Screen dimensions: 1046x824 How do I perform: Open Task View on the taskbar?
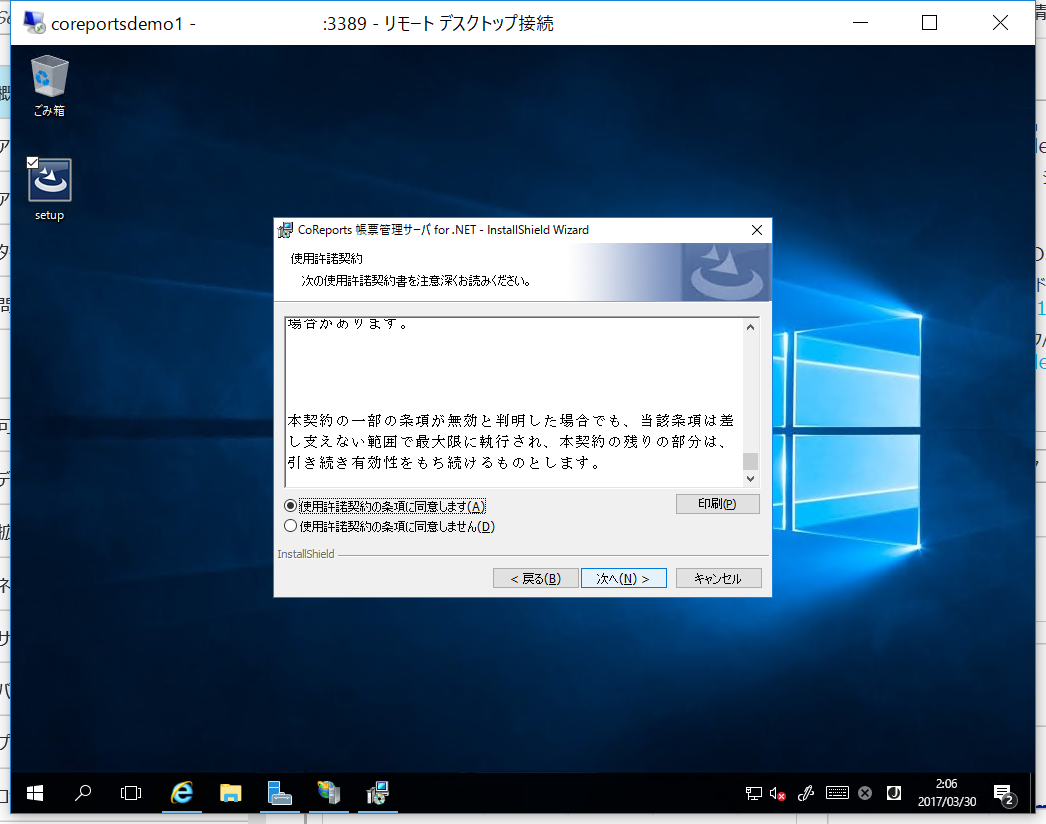pyautogui.click(x=131, y=793)
